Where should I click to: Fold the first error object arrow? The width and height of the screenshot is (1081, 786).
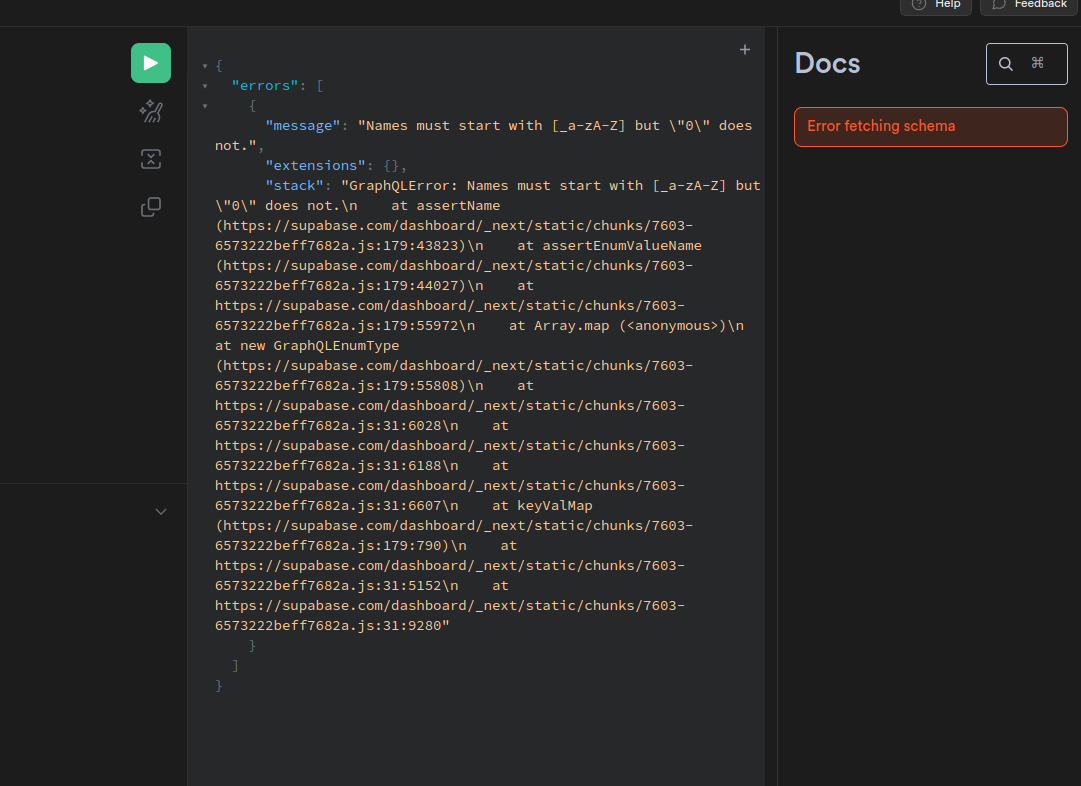[205, 106]
